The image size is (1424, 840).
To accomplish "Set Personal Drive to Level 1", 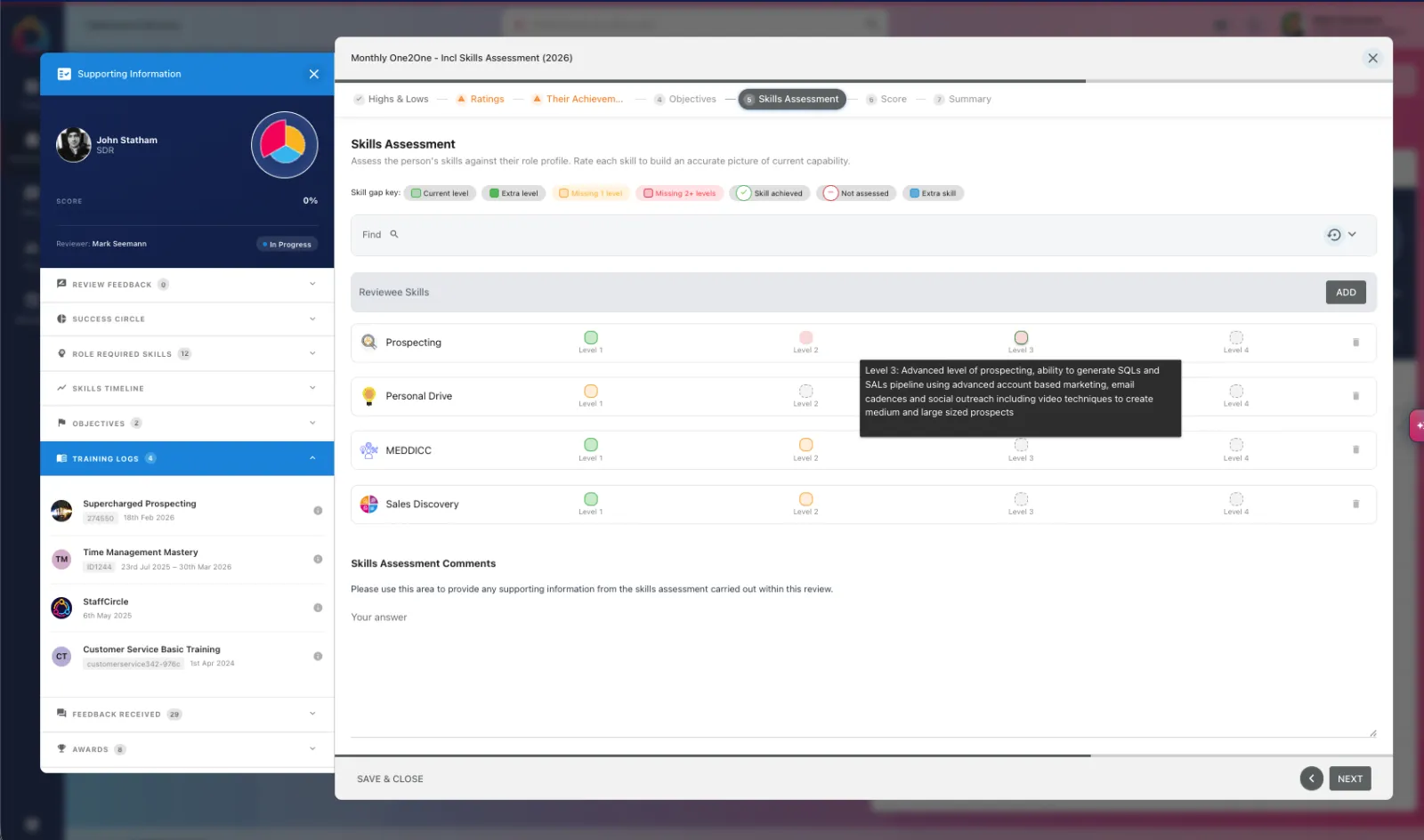I will coord(591,391).
